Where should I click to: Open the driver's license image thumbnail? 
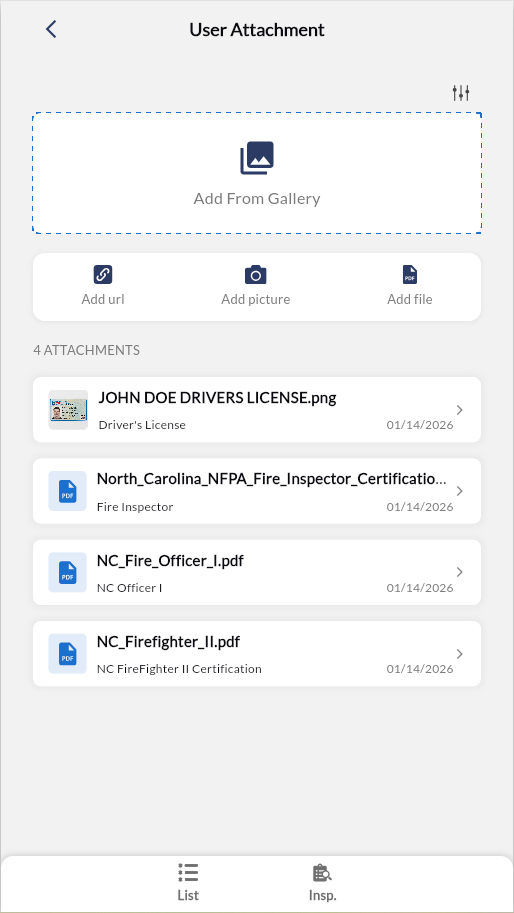click(68, 410)
